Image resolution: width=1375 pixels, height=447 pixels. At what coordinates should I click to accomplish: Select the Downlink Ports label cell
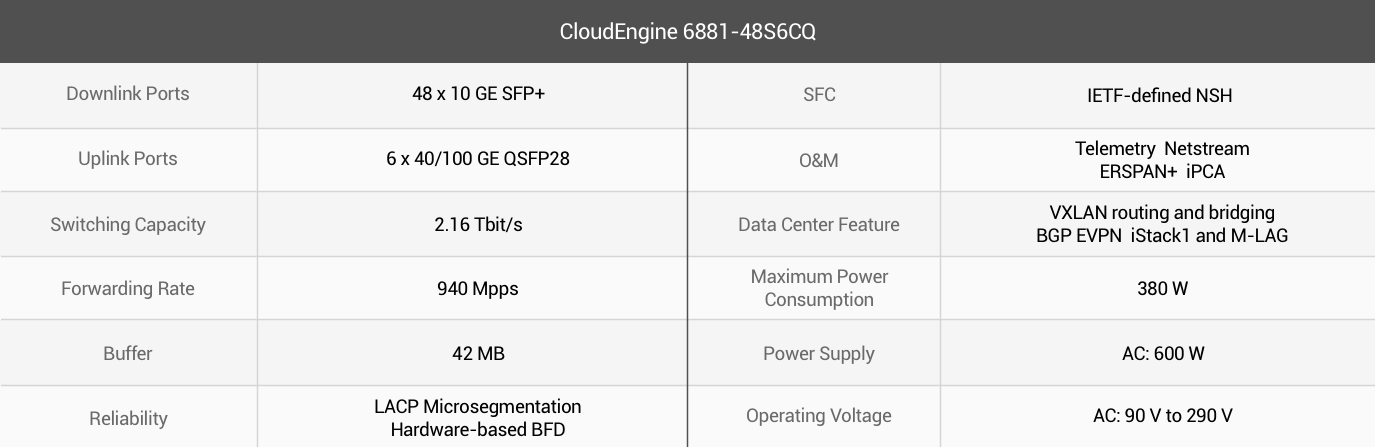pyautogui.click(x=128, y=96)
